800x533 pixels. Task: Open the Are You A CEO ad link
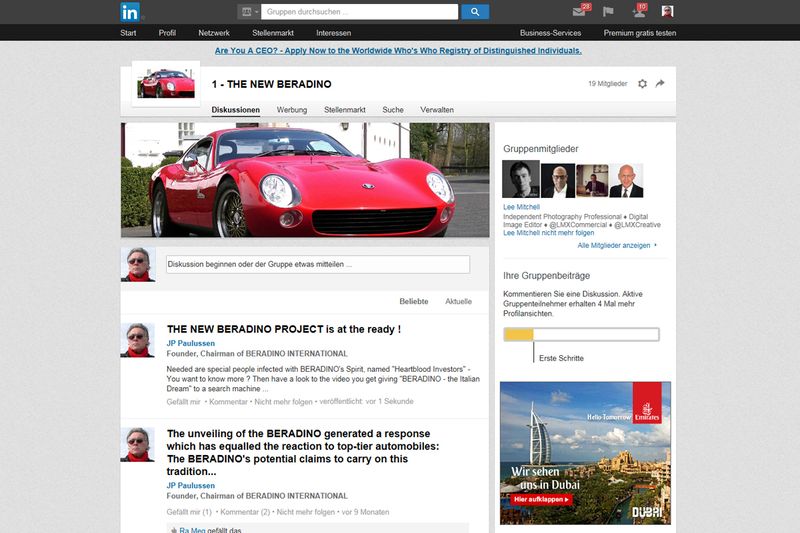(398, 50)
